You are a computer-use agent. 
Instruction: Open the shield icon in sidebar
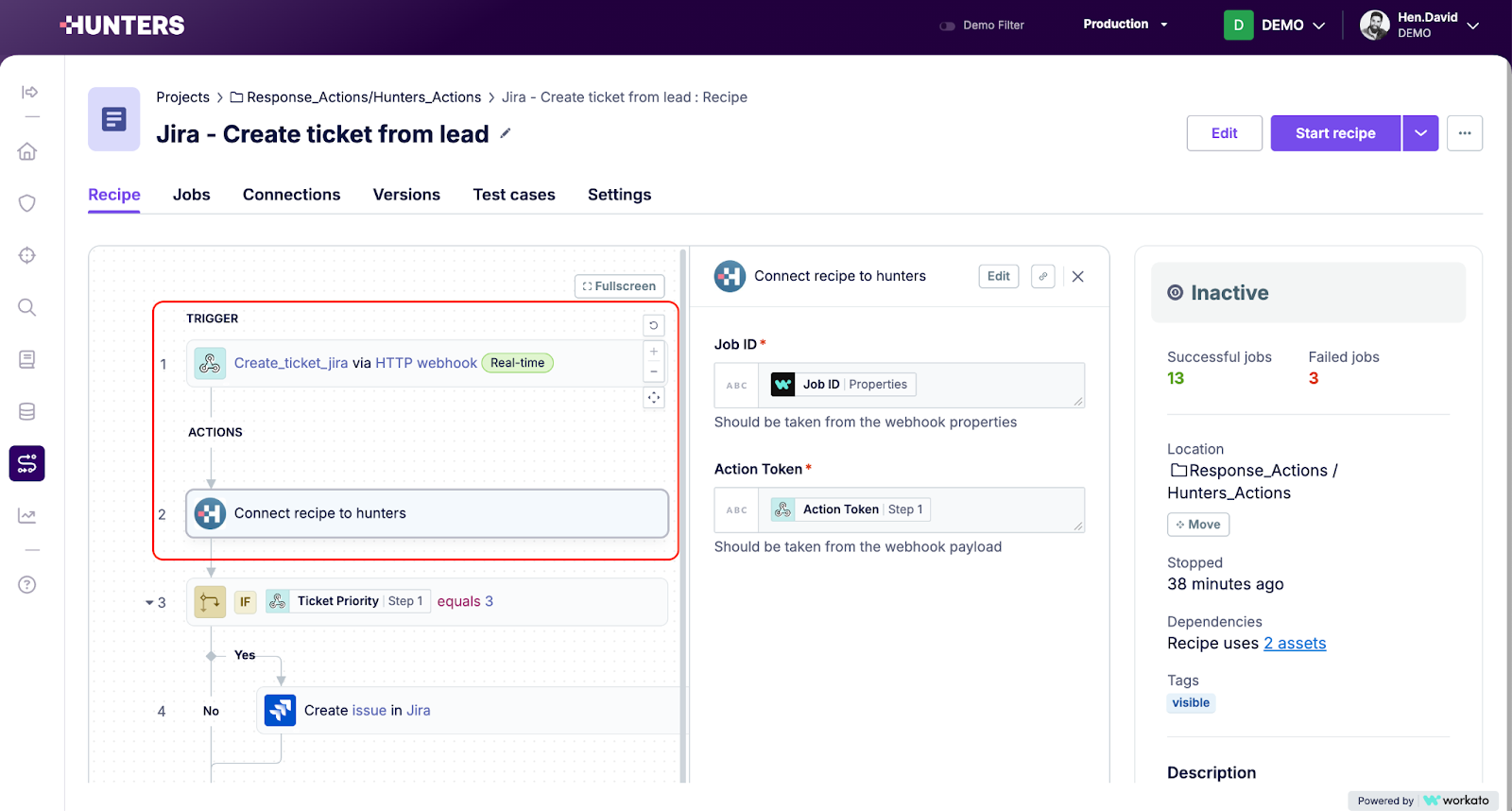tap(27, 203)
